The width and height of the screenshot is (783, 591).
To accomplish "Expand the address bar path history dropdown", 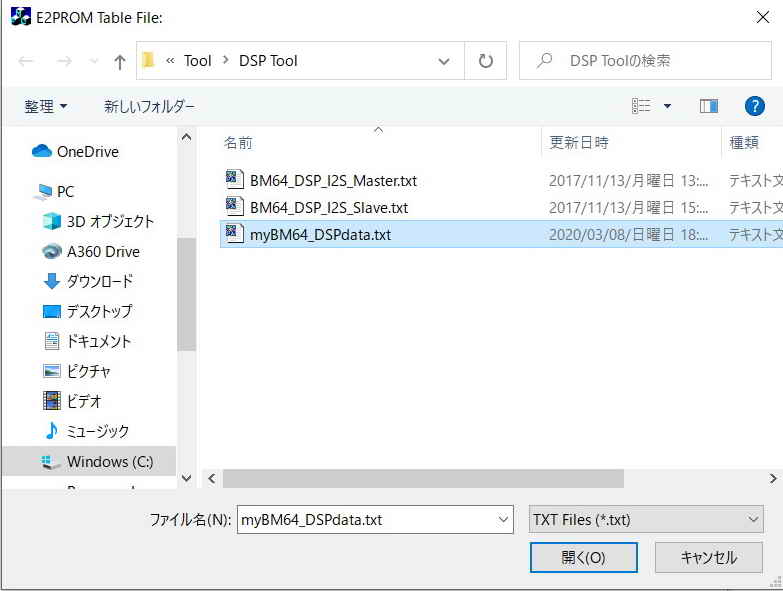I will 444,61.
